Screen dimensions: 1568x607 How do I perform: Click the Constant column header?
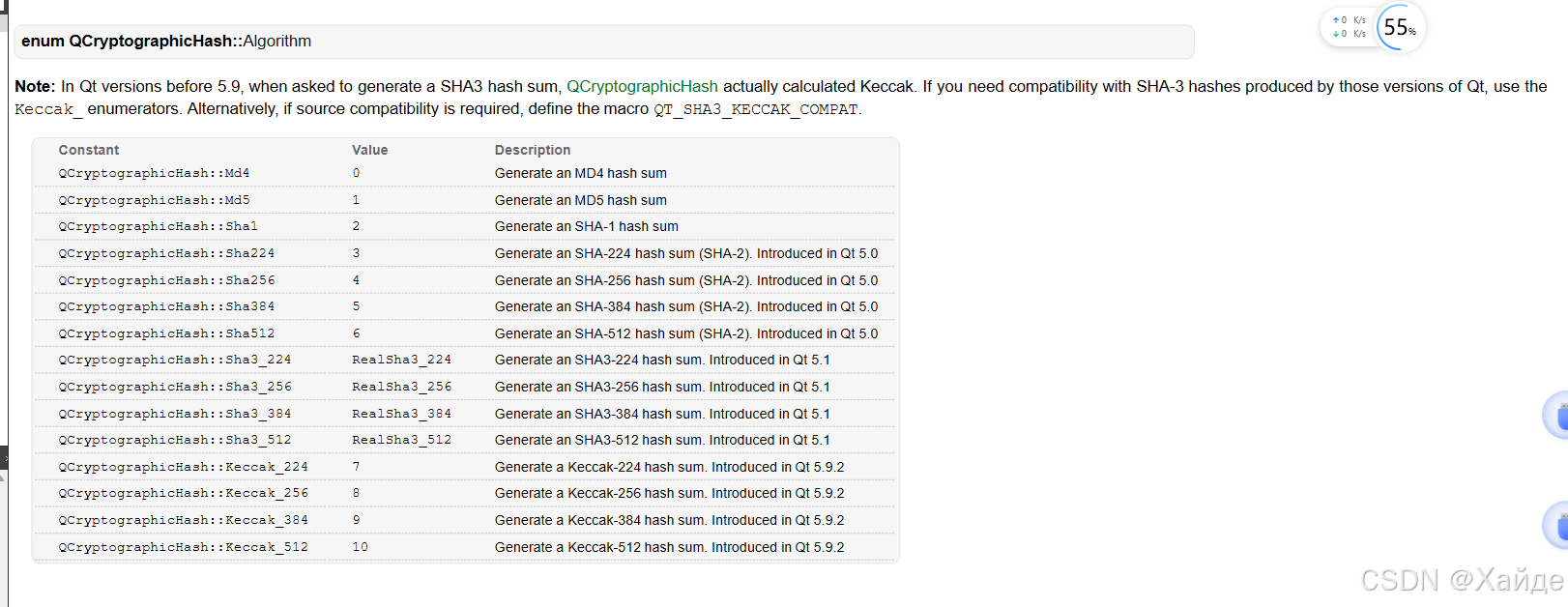89,150
